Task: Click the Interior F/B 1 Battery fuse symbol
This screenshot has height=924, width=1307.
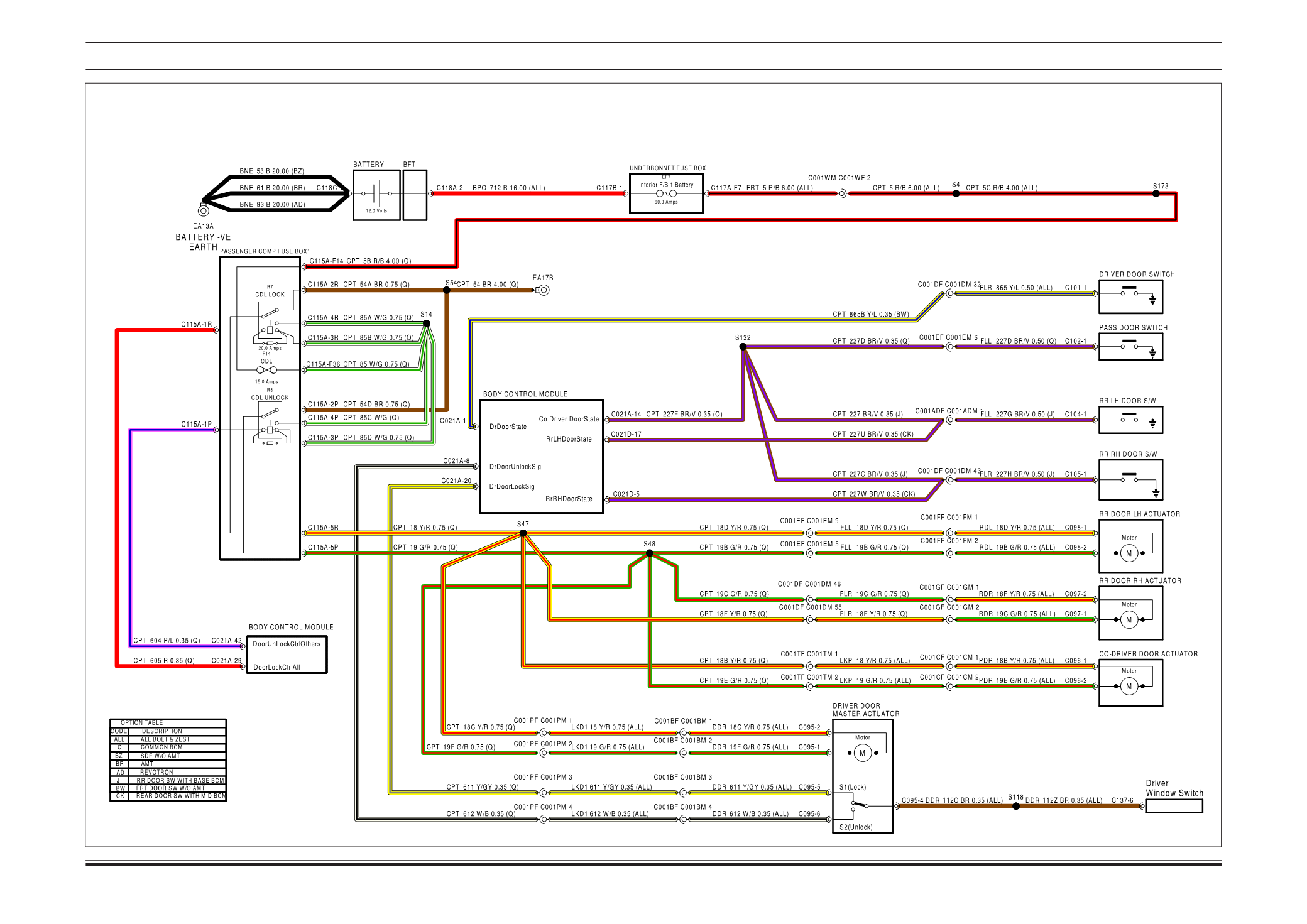Action: click(x=666, y=194)
